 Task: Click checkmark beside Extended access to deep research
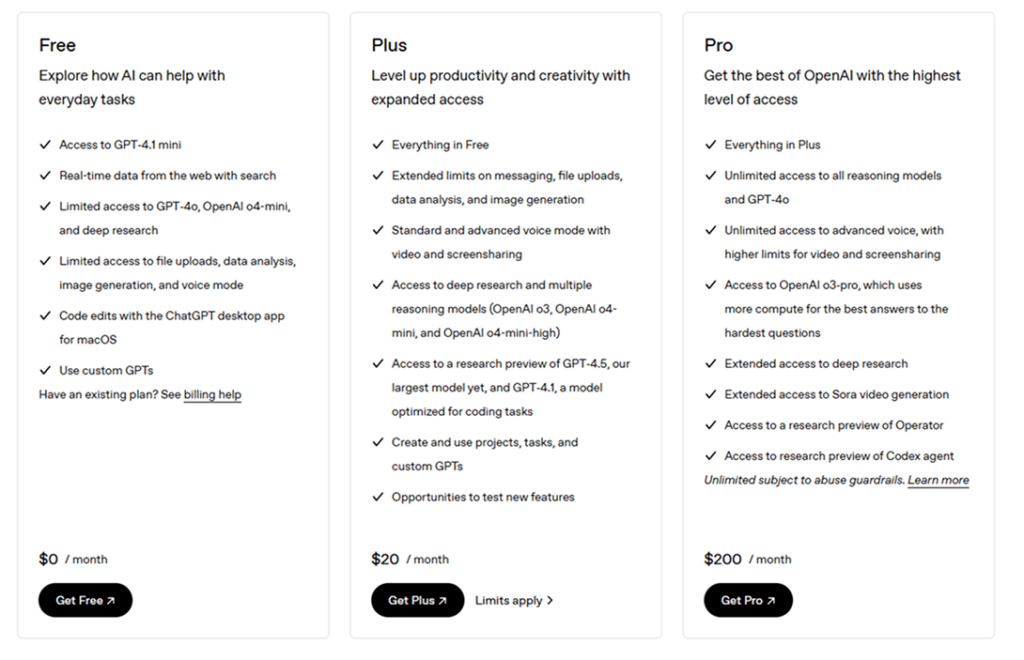pyautogui.click(x=711, y=364)
